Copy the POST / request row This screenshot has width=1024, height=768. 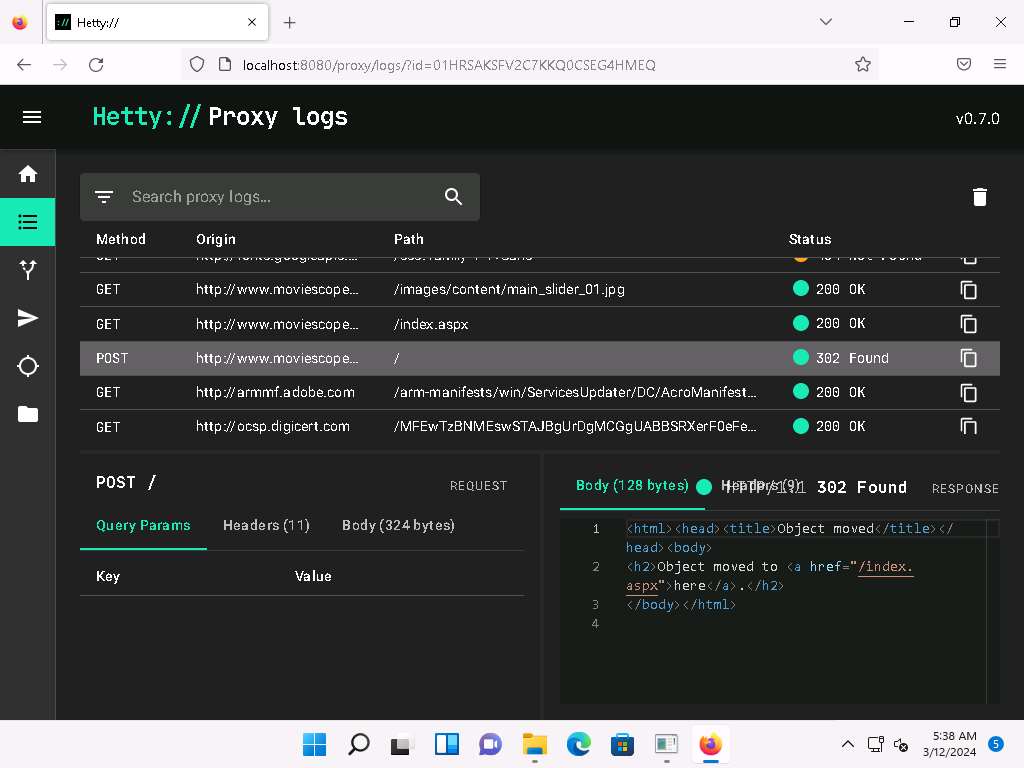coord(968,358)
